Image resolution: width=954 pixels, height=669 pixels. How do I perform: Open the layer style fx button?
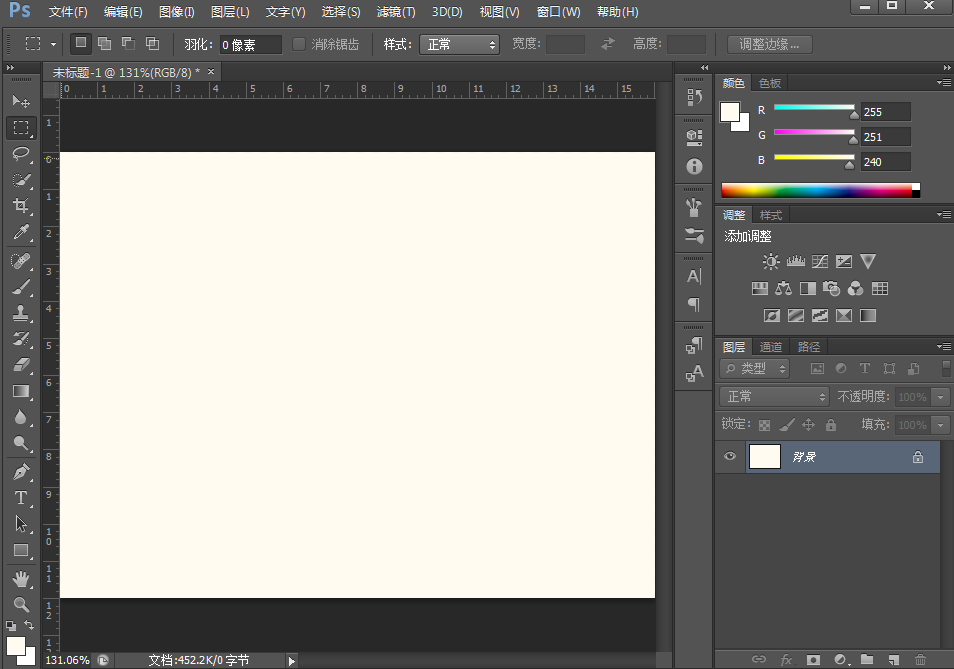coord(786,659)
